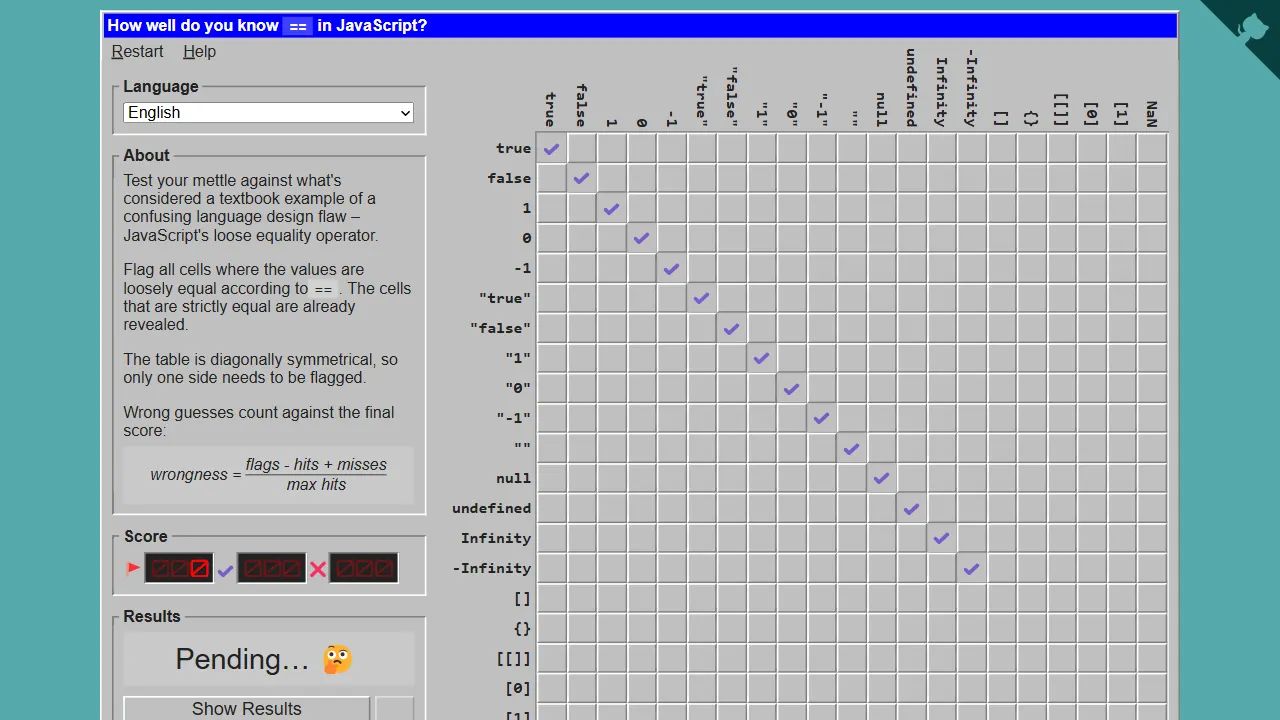Open the Help menu

(199, 52)
